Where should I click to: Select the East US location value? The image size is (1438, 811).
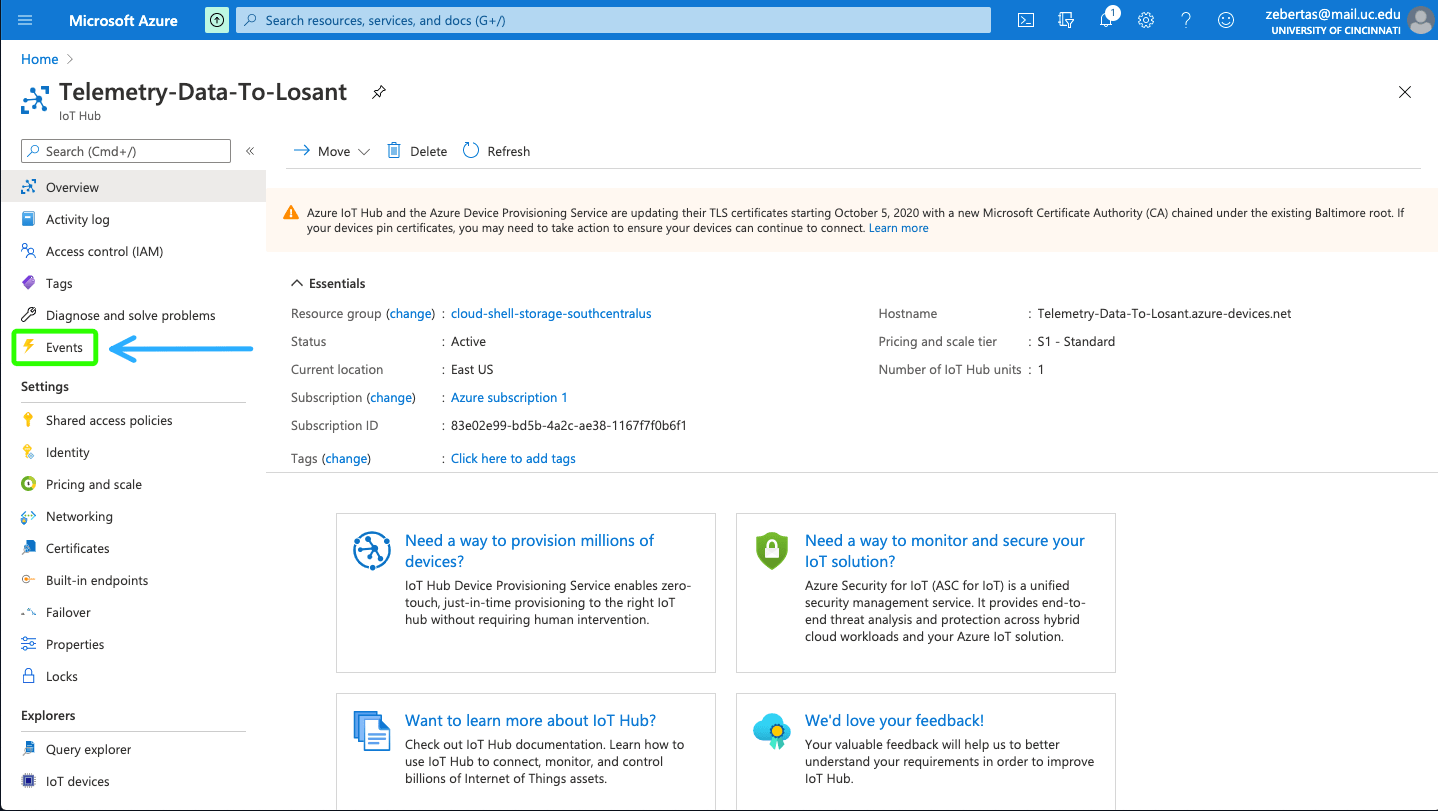click(x=472, y=369)
